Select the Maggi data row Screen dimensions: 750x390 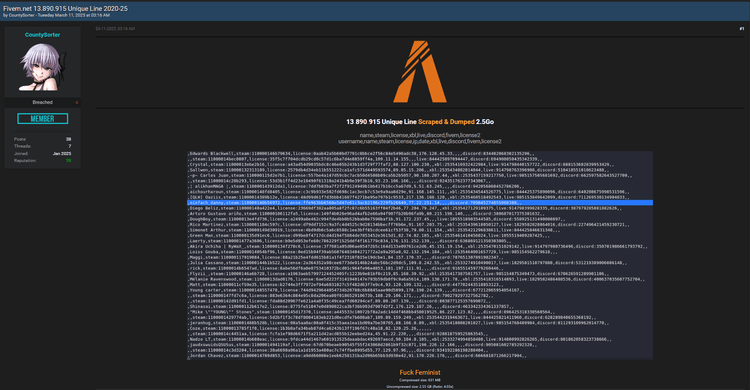(345, 257)
